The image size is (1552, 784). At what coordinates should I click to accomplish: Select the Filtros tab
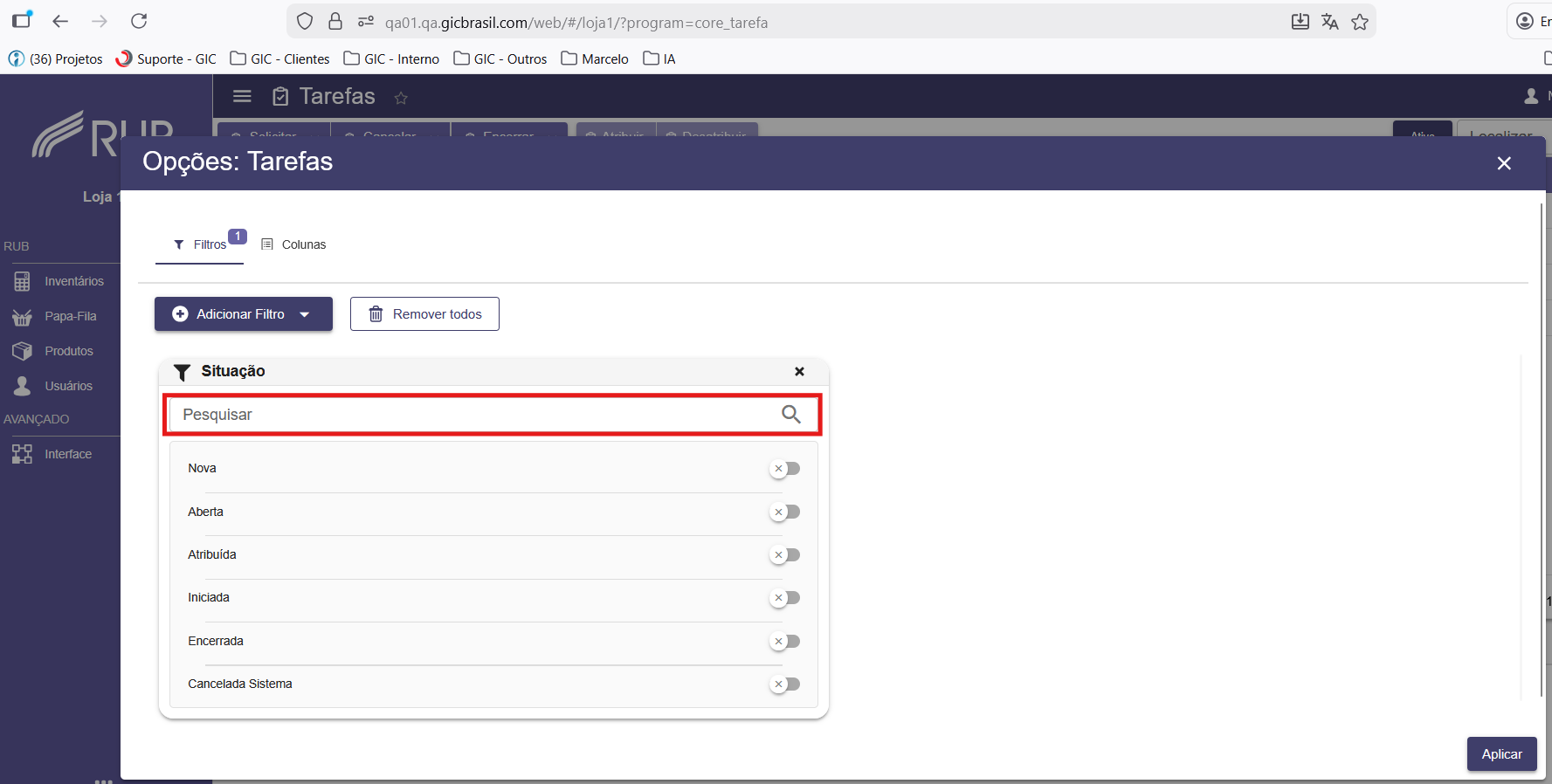coord(200,244)
